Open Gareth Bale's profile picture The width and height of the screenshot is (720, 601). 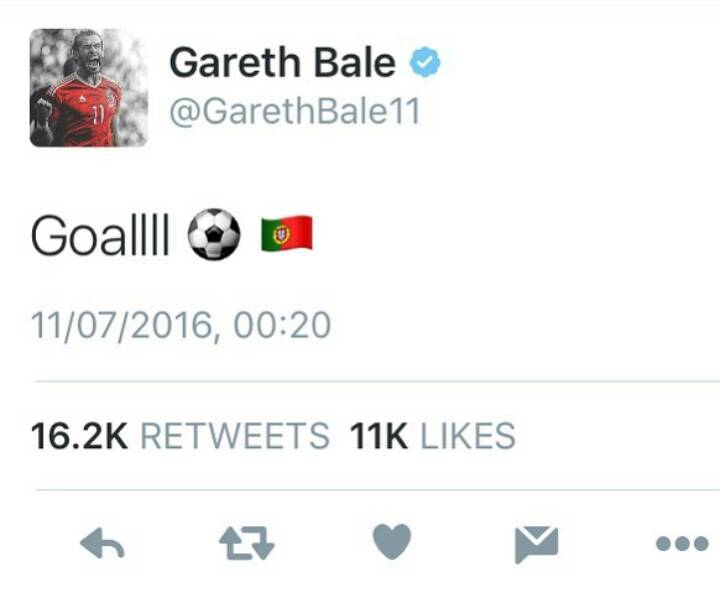[x=89, y=88]
